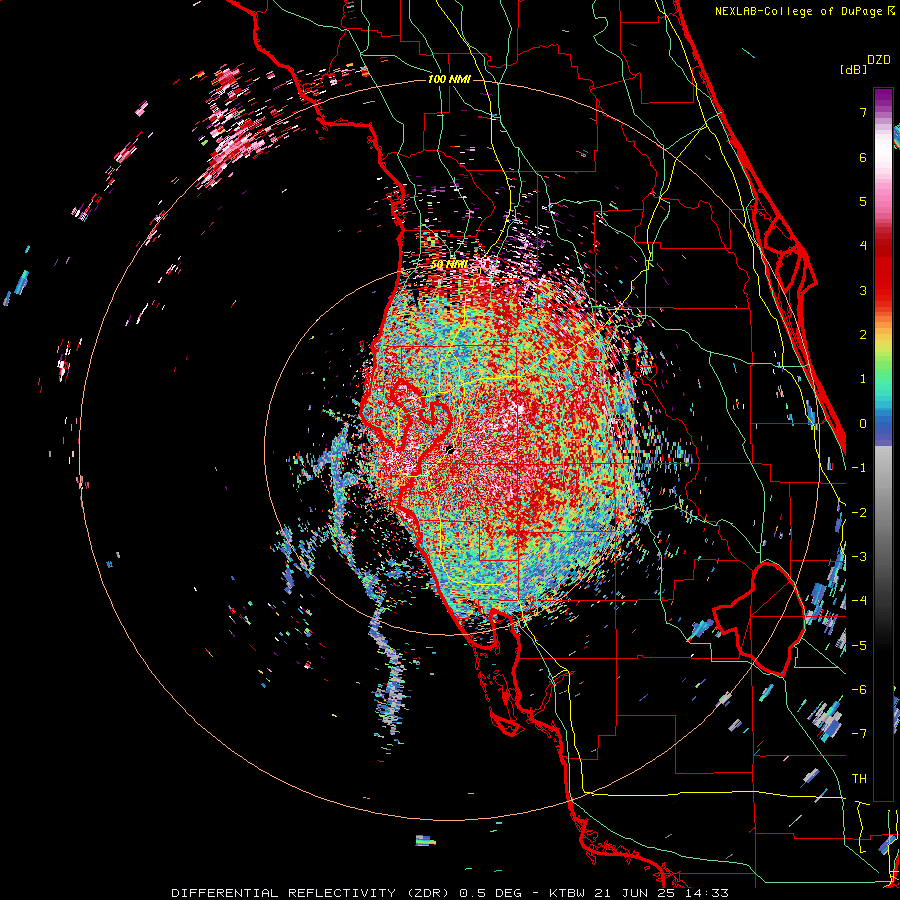Click the [dB] unit label

853,69
